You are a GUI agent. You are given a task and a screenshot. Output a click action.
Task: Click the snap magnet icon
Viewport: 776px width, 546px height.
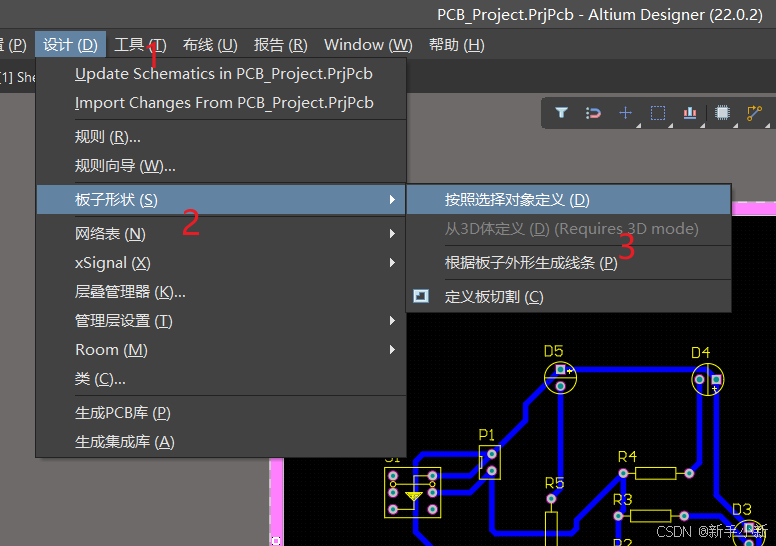593,113
